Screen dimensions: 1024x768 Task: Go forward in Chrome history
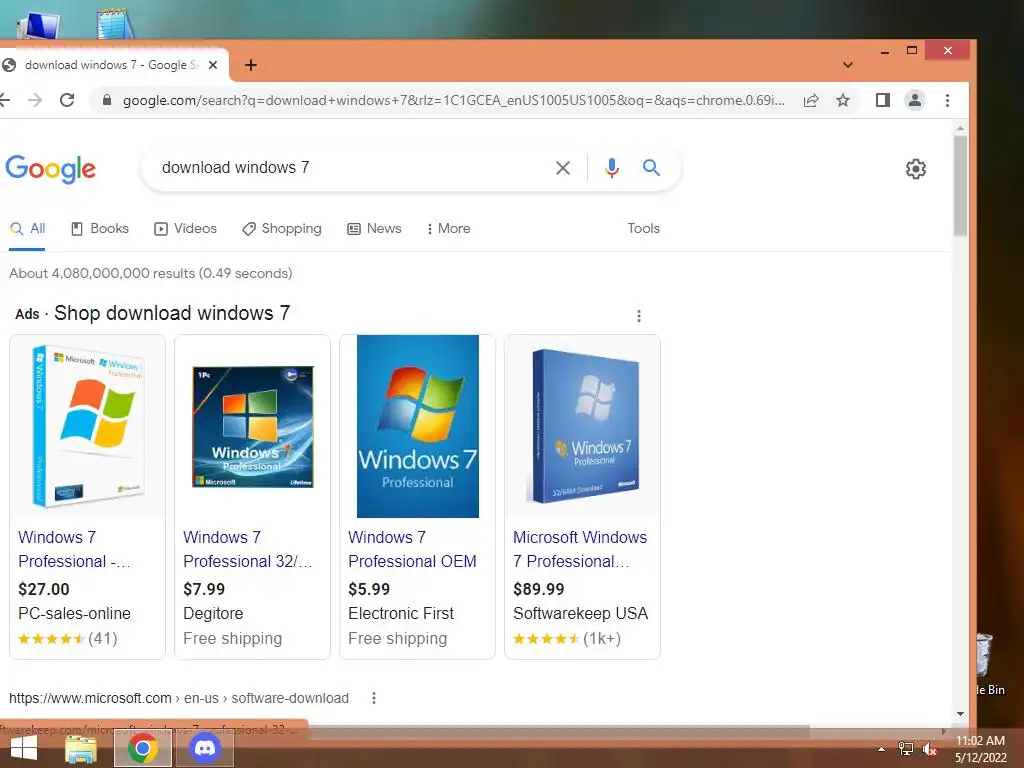(35, 100)
